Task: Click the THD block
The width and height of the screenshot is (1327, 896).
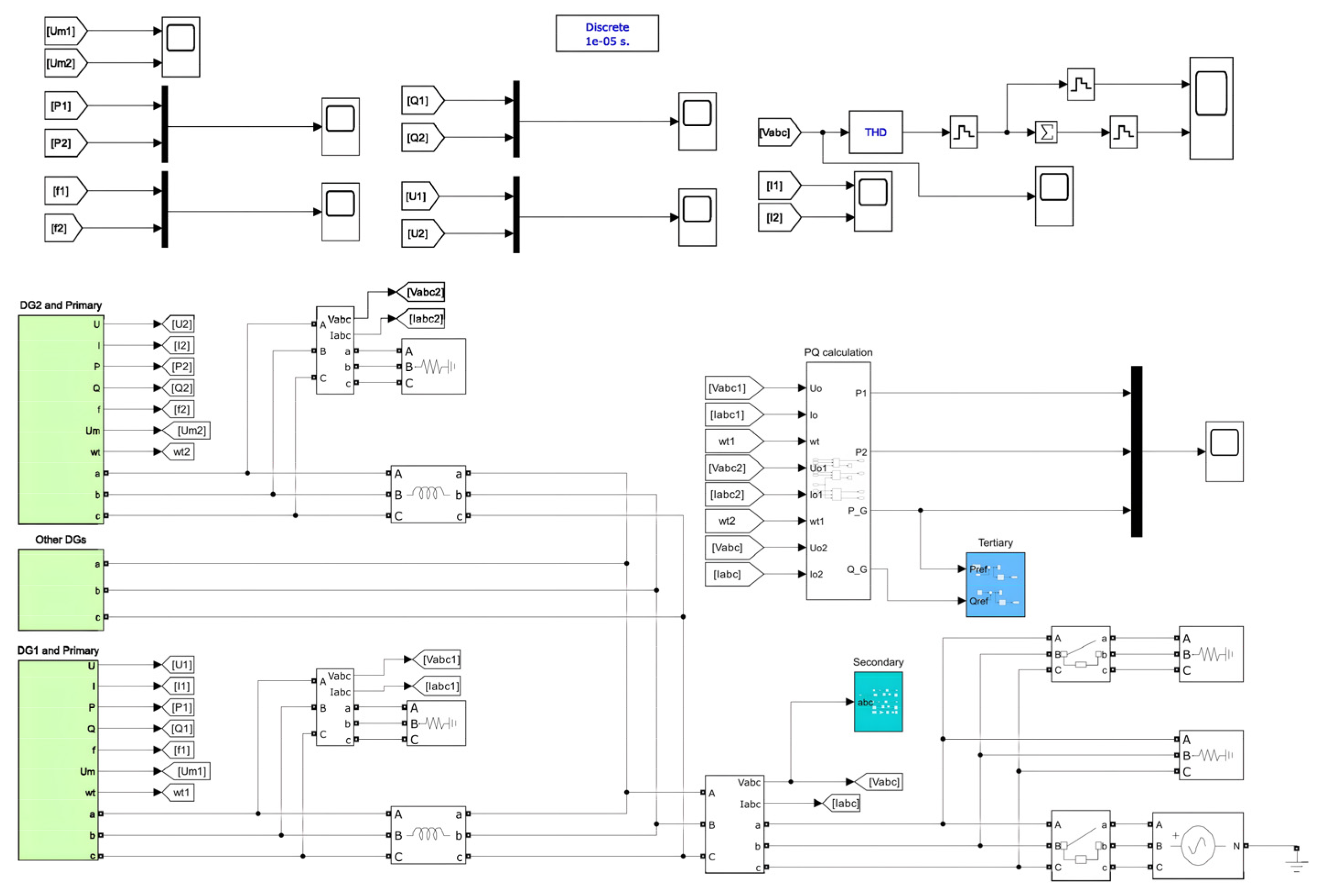Action: [x=875, y=133]
